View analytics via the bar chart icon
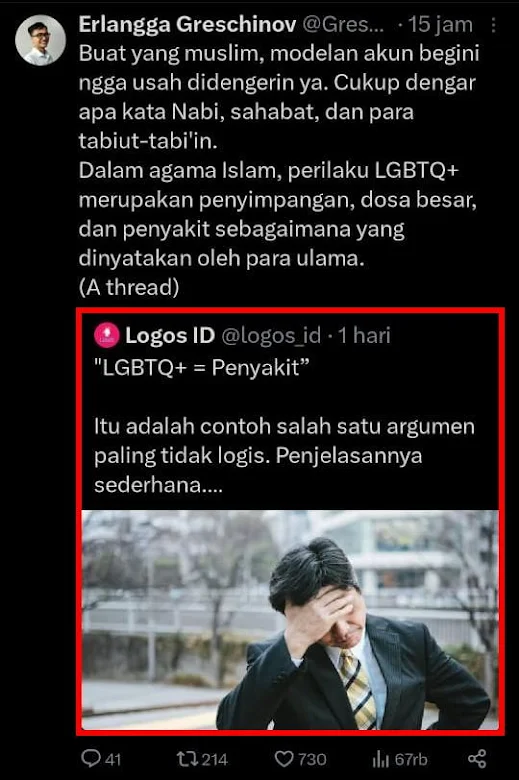 381,759
